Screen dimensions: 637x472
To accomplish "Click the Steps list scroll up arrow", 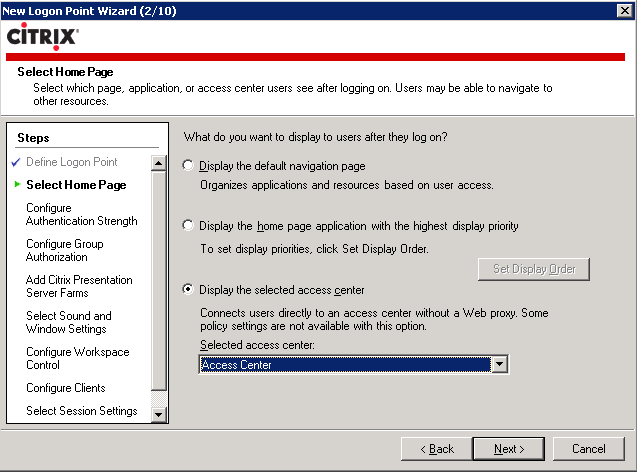I will [x=158, y=163].
